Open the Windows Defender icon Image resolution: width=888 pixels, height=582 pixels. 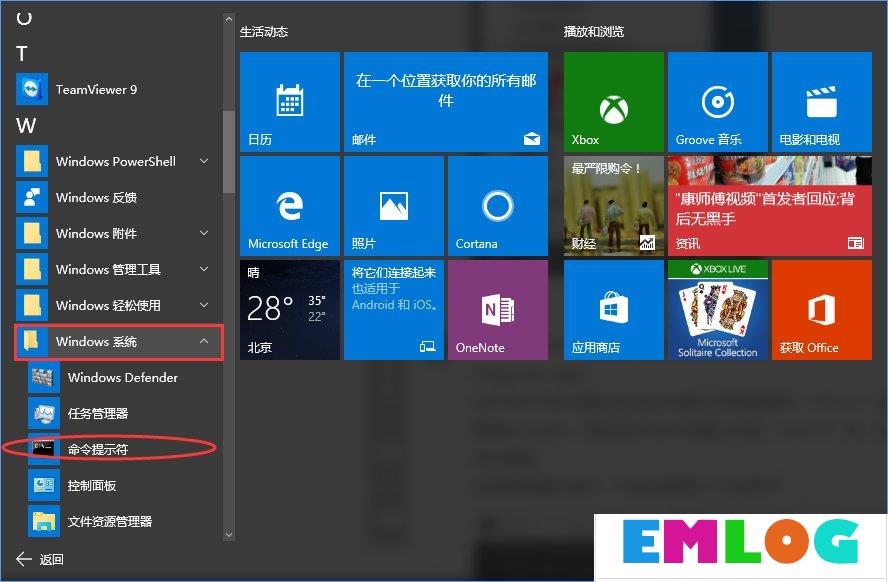coord(44,377)
